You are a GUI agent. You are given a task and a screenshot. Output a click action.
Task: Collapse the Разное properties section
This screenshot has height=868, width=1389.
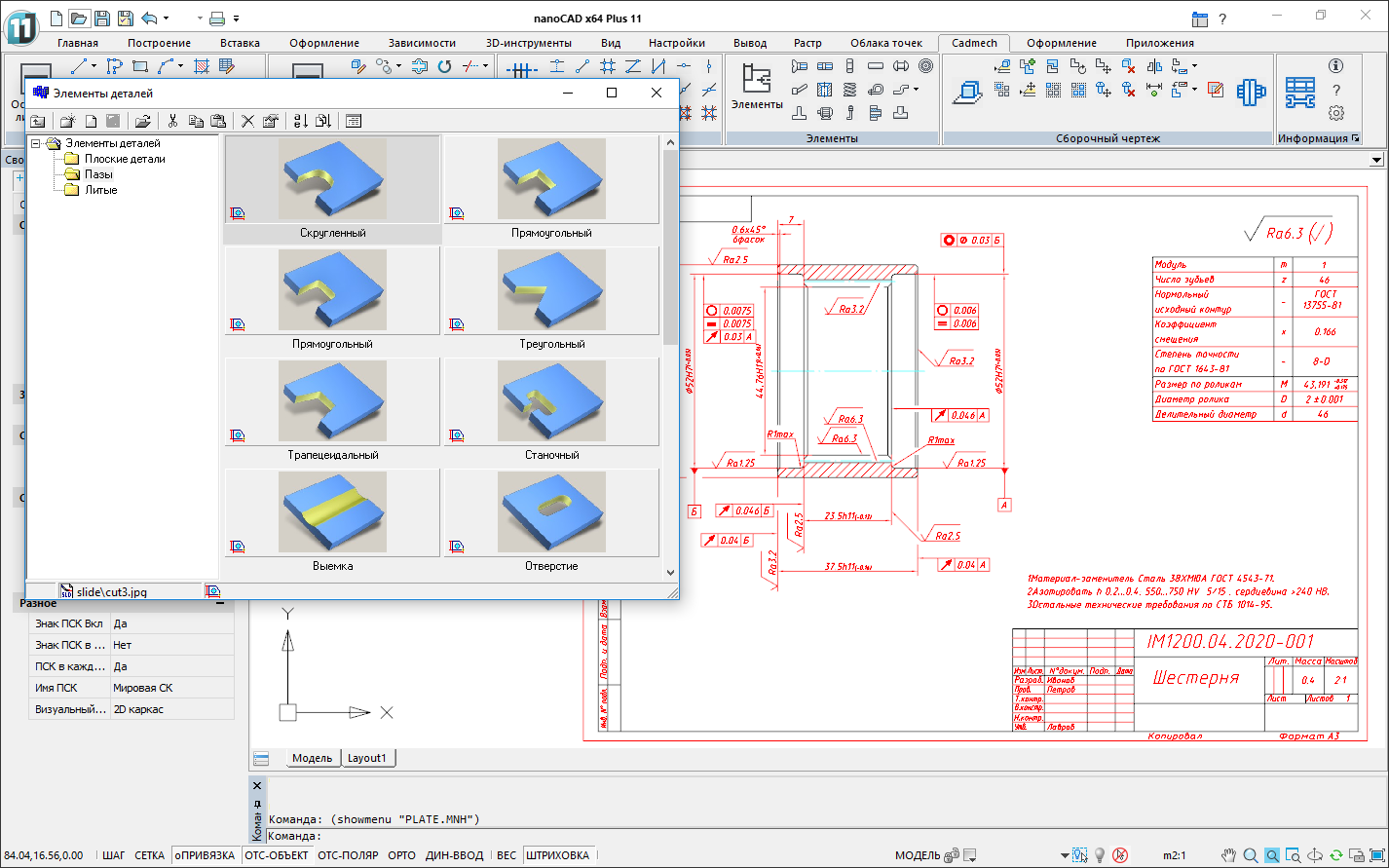pos(220,603)
